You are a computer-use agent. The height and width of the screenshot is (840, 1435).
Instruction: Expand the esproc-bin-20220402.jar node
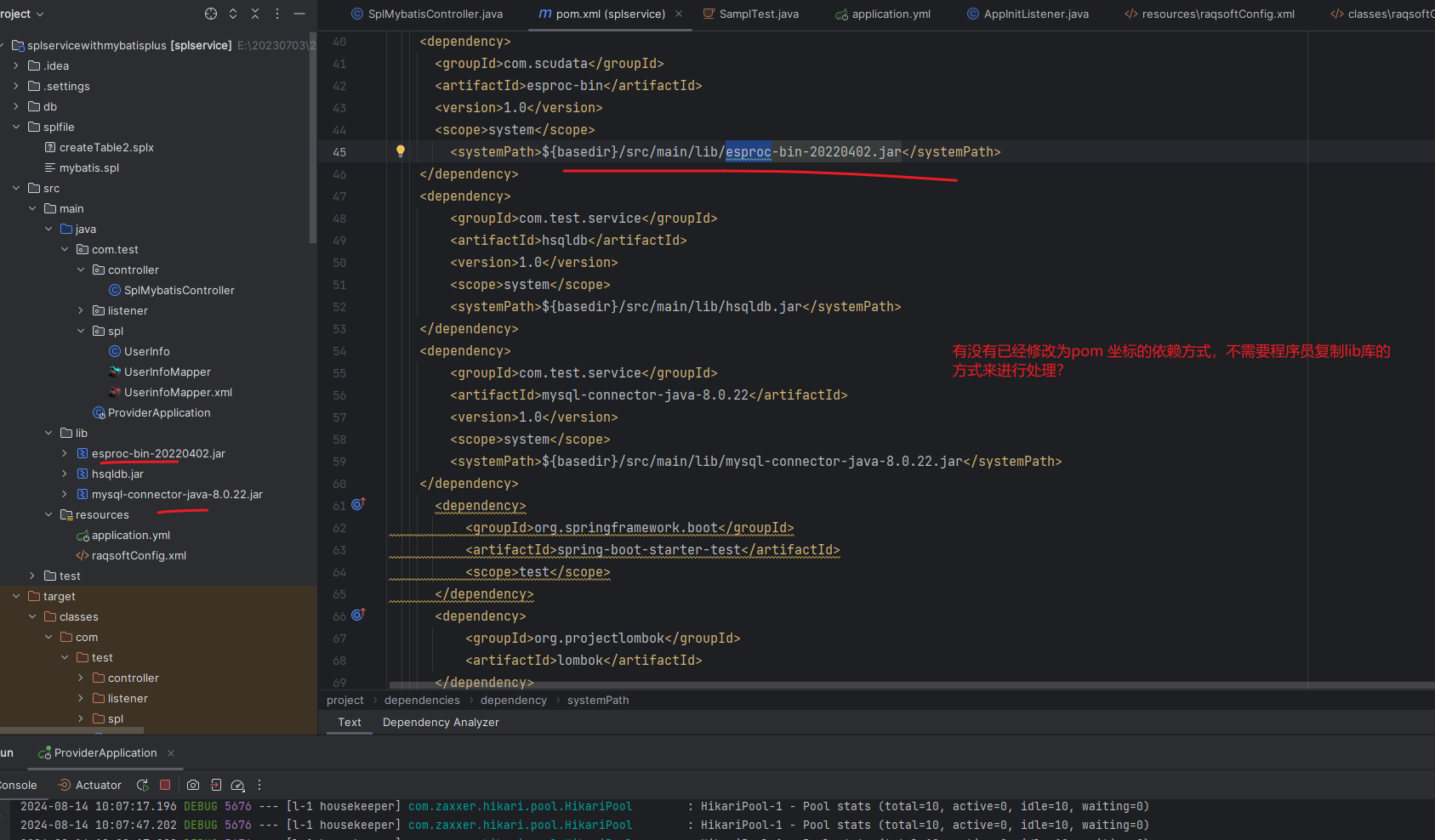coord(65,453)
